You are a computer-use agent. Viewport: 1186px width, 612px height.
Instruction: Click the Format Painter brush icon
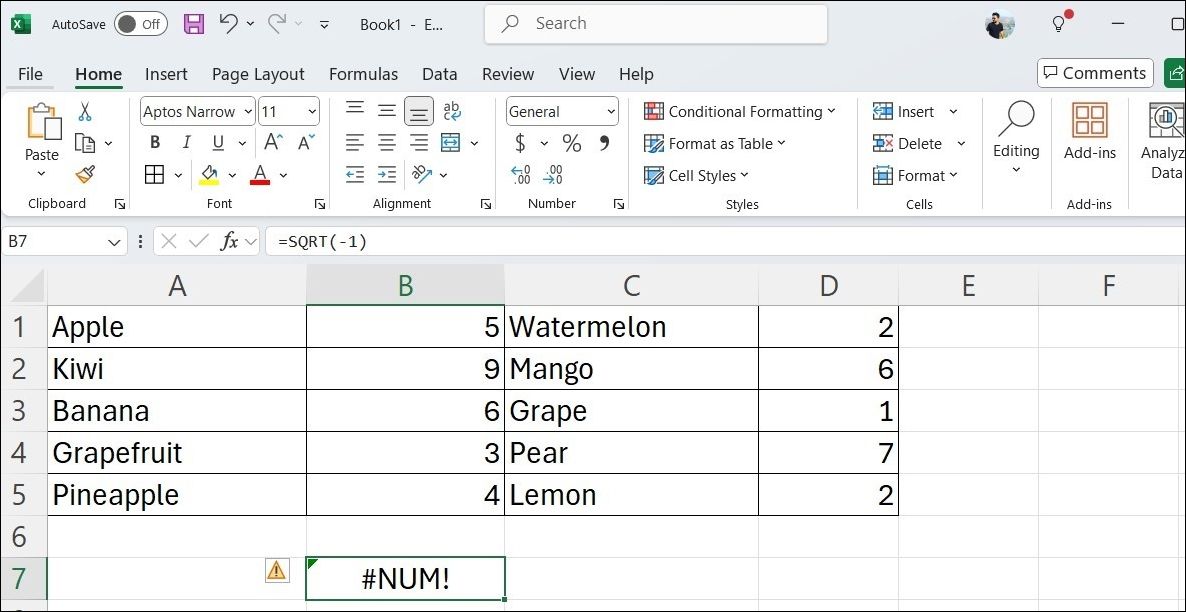point(85,175)
